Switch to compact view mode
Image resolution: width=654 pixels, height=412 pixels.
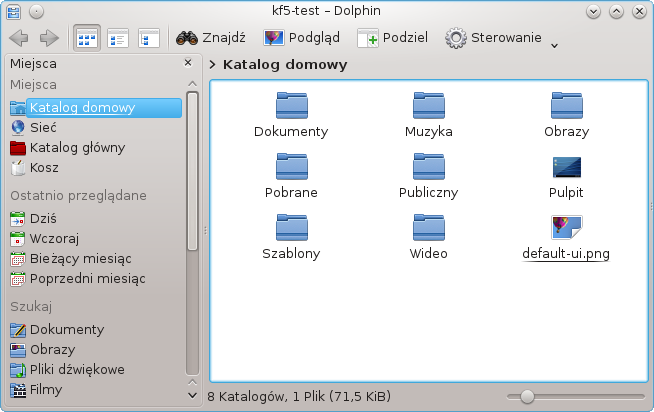tap(118, 39)
